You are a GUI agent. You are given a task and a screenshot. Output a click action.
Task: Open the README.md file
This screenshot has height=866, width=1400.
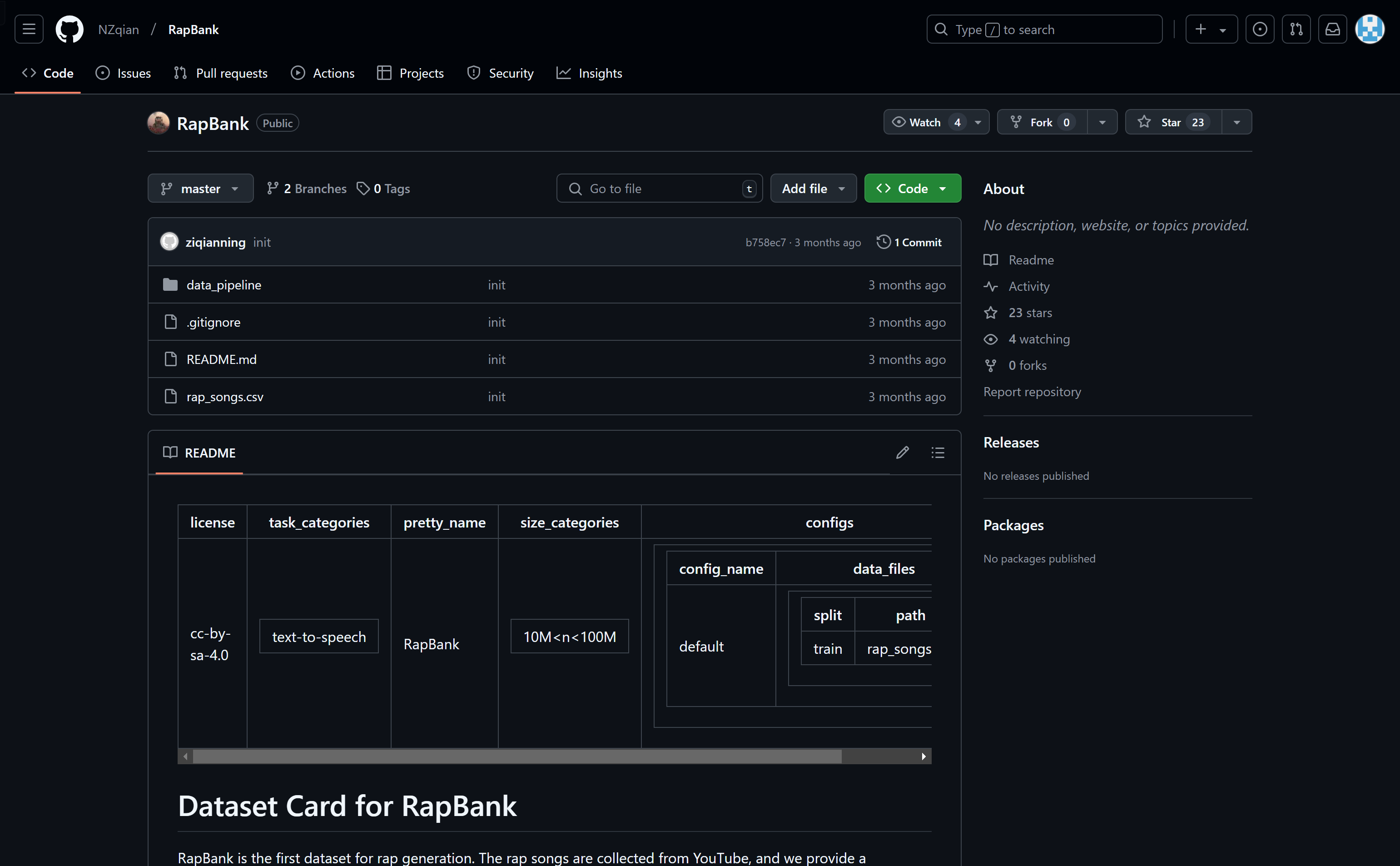pos(222,359)
